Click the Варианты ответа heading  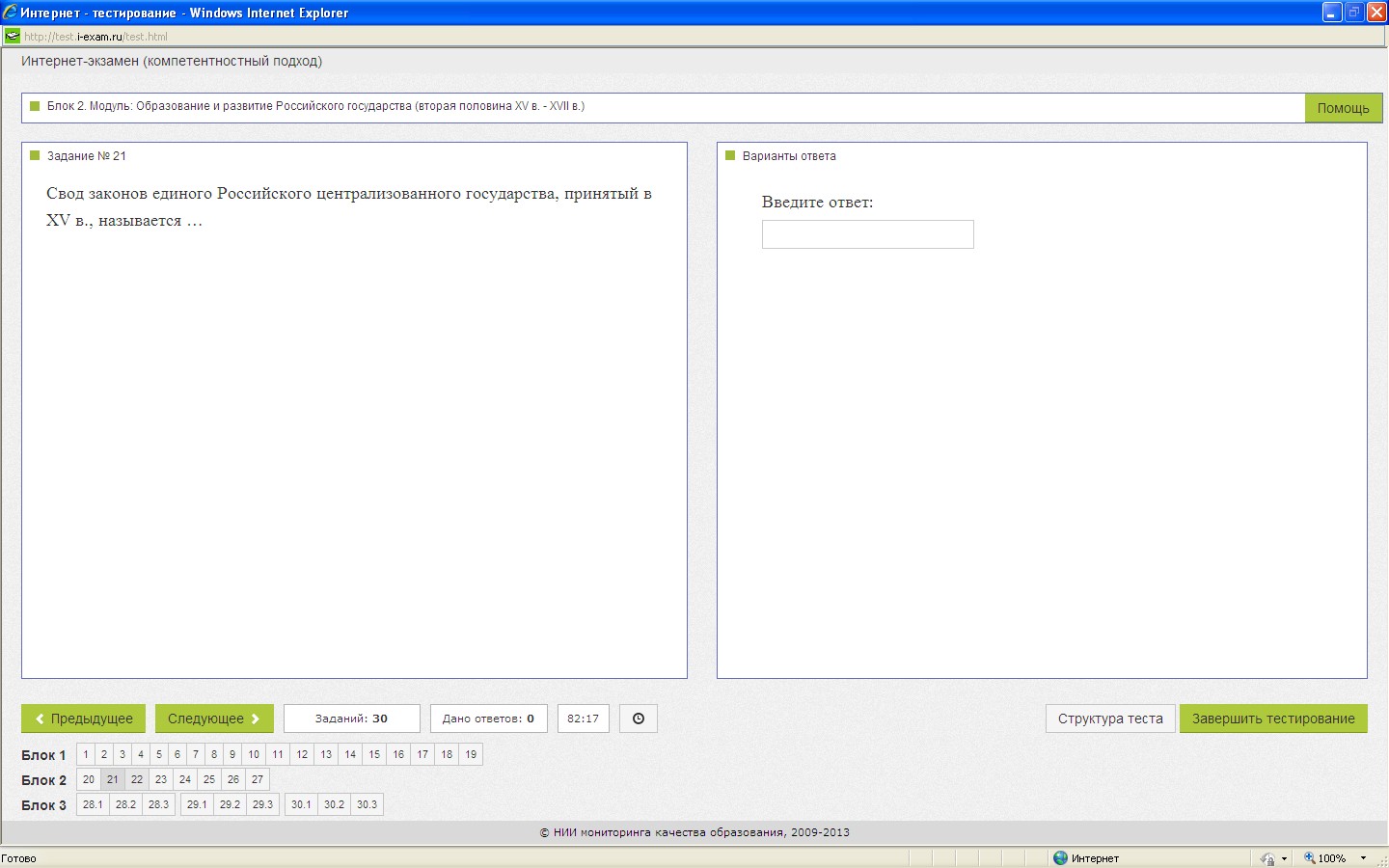tap(789, 156)
